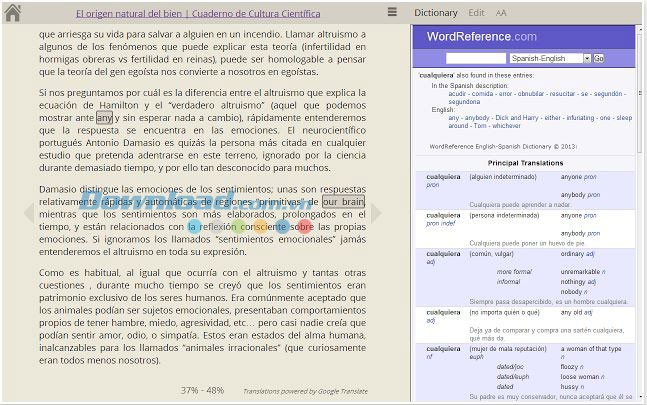This screenshot has height=405, width=647.
Task: Go to previous page with left arrow
Action: pos(28,213)
